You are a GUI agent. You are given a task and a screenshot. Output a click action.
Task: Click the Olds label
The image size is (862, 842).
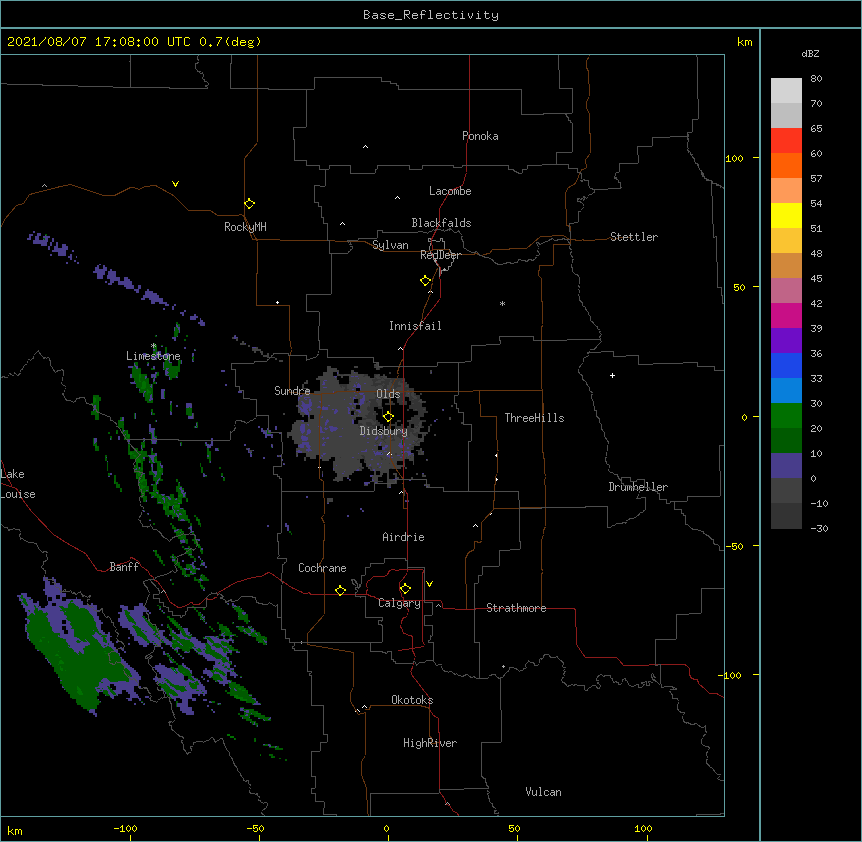(388, 394)
